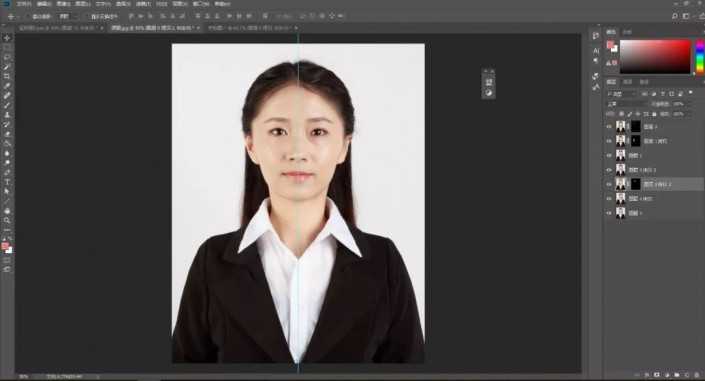Open the status bar info arrow
705x381 pixels.
point(98,377)
